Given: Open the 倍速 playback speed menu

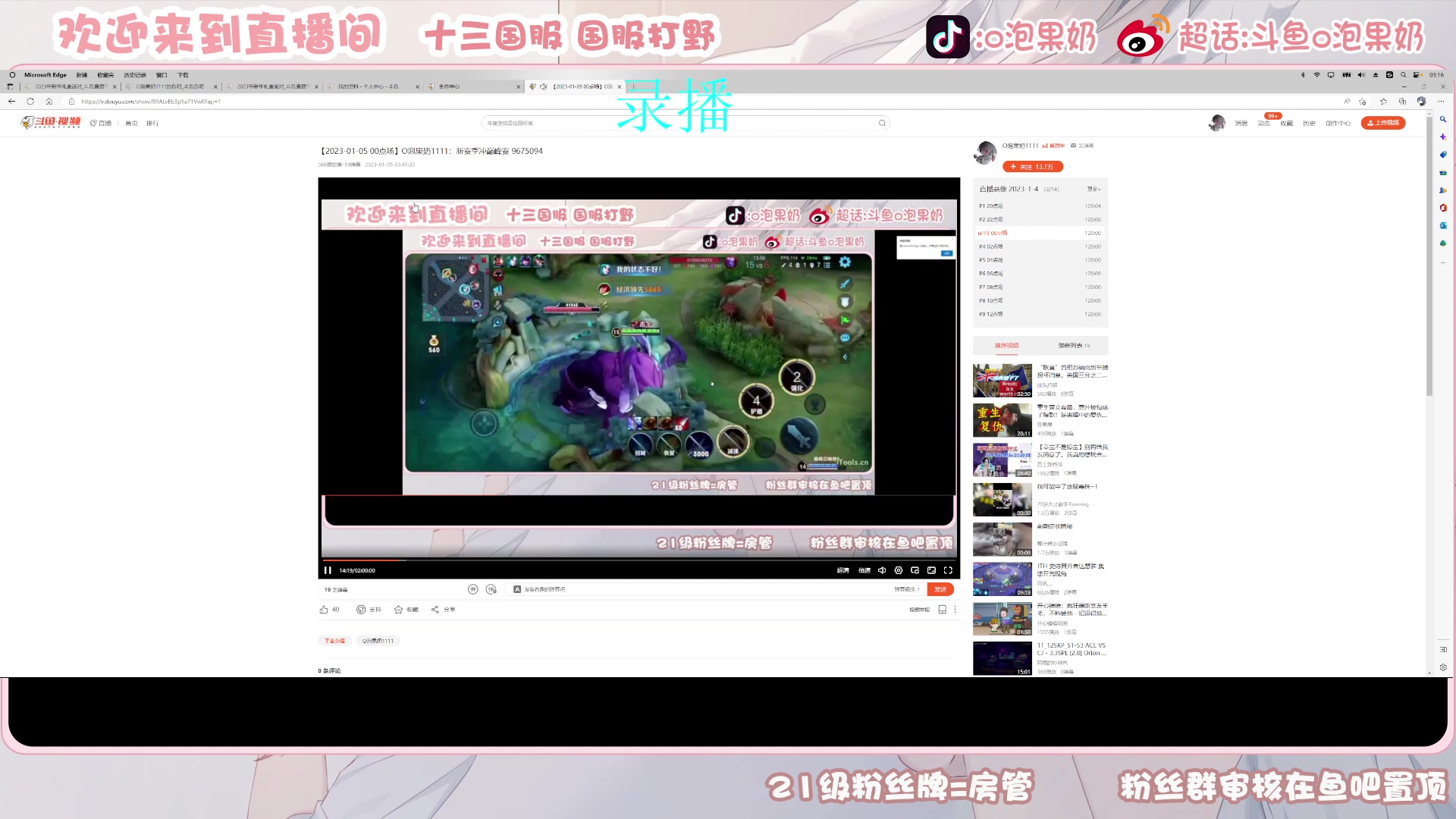Looking at the screenshot, I should (x=864, y=570).
